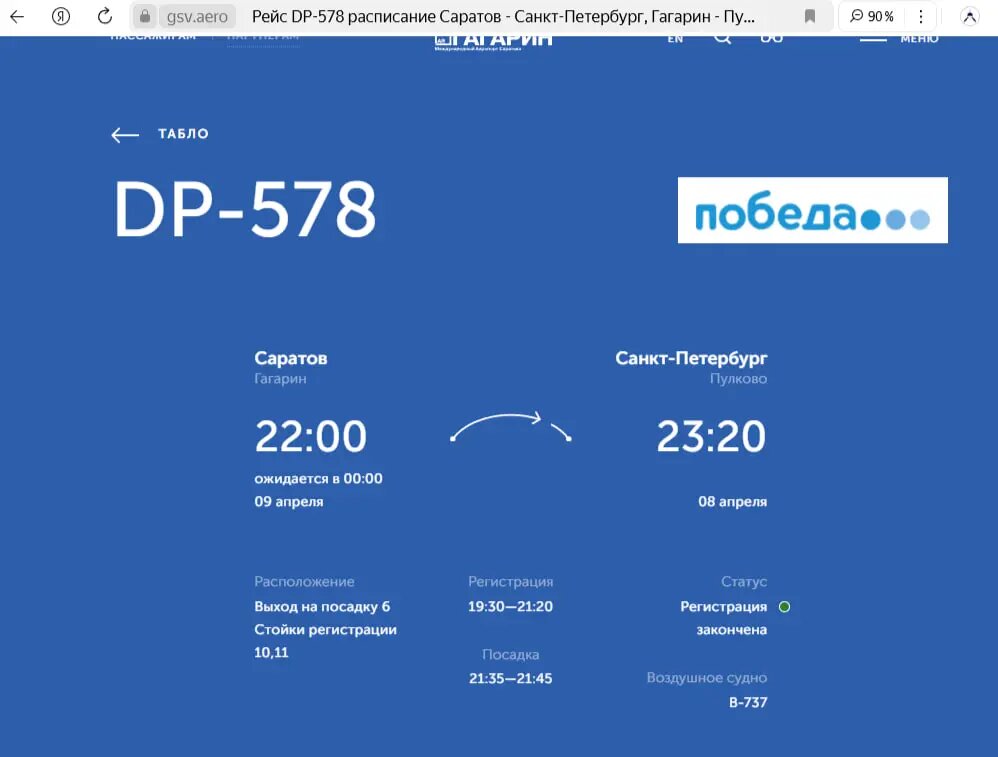998x757 pixels.
Task: Switch site language to EN
Action: [675, 39]
